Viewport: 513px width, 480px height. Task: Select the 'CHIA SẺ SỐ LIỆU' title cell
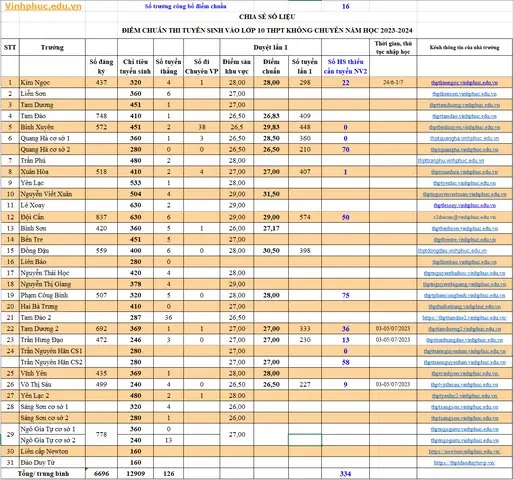pyautogui.click(x=267, y=16)
